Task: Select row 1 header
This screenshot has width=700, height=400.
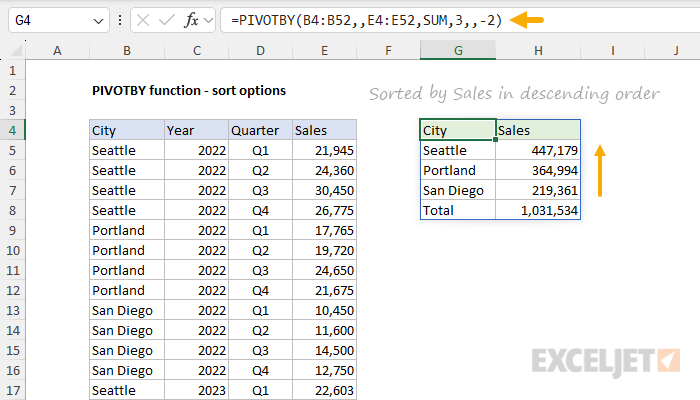Action: click(x=12, y=71)
